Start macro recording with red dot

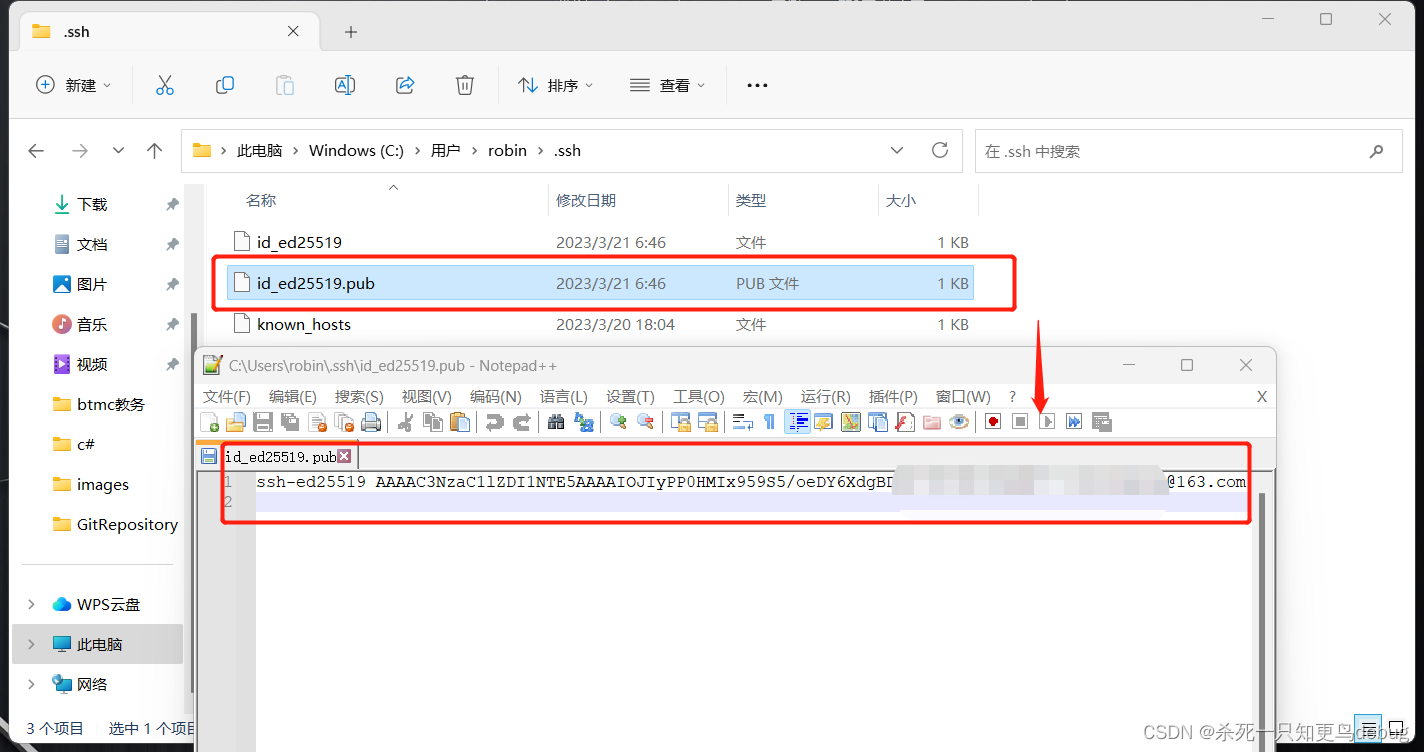993,422
